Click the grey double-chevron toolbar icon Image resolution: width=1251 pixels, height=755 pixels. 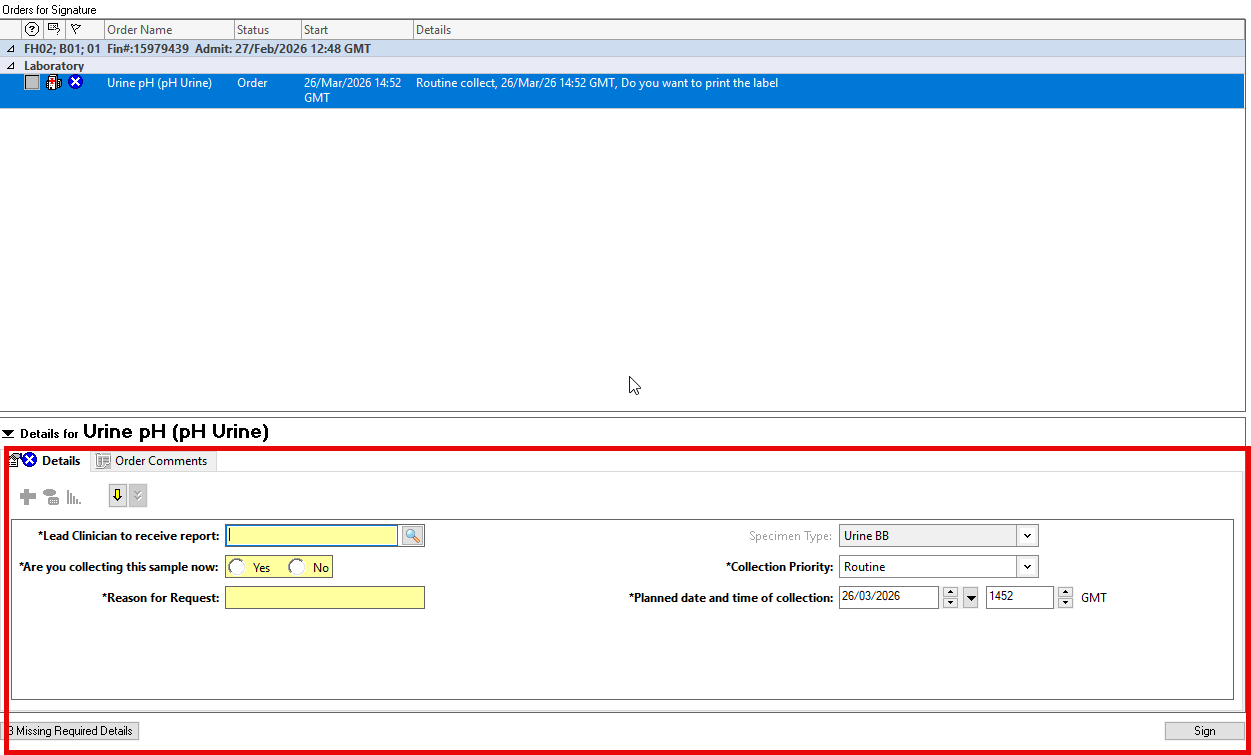pos(138,496)
